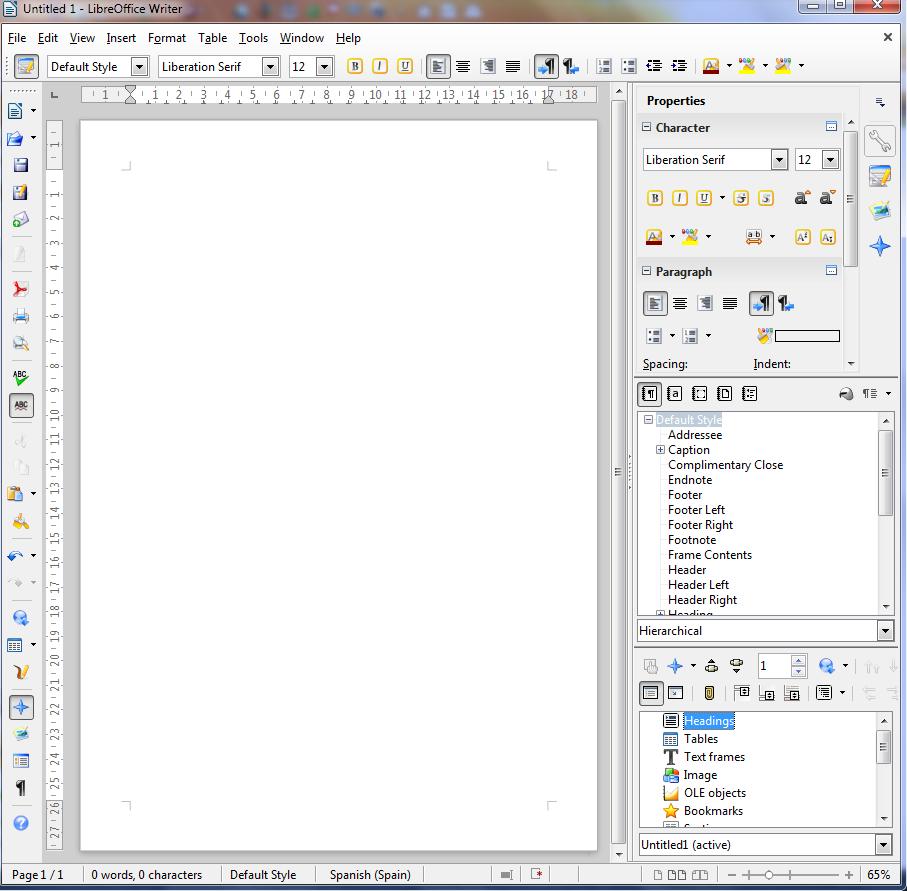Open the Default Style paragraph style dropdown

tap(139, 67)
